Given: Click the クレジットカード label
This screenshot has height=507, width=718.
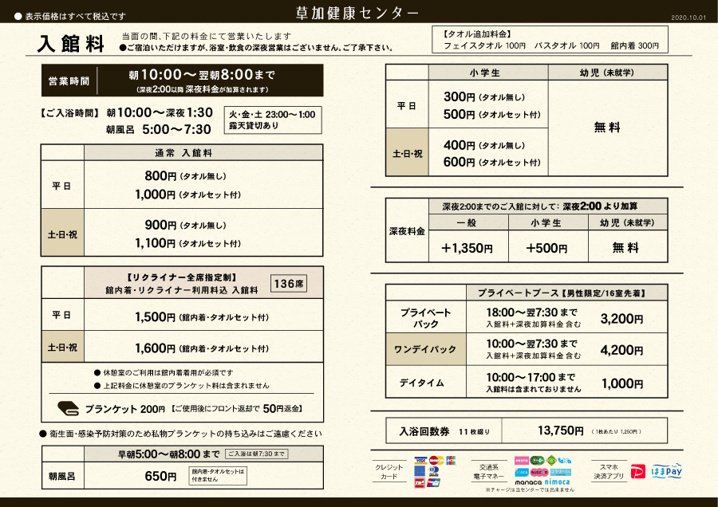Looking at the screenshot, I should point(389,472).
